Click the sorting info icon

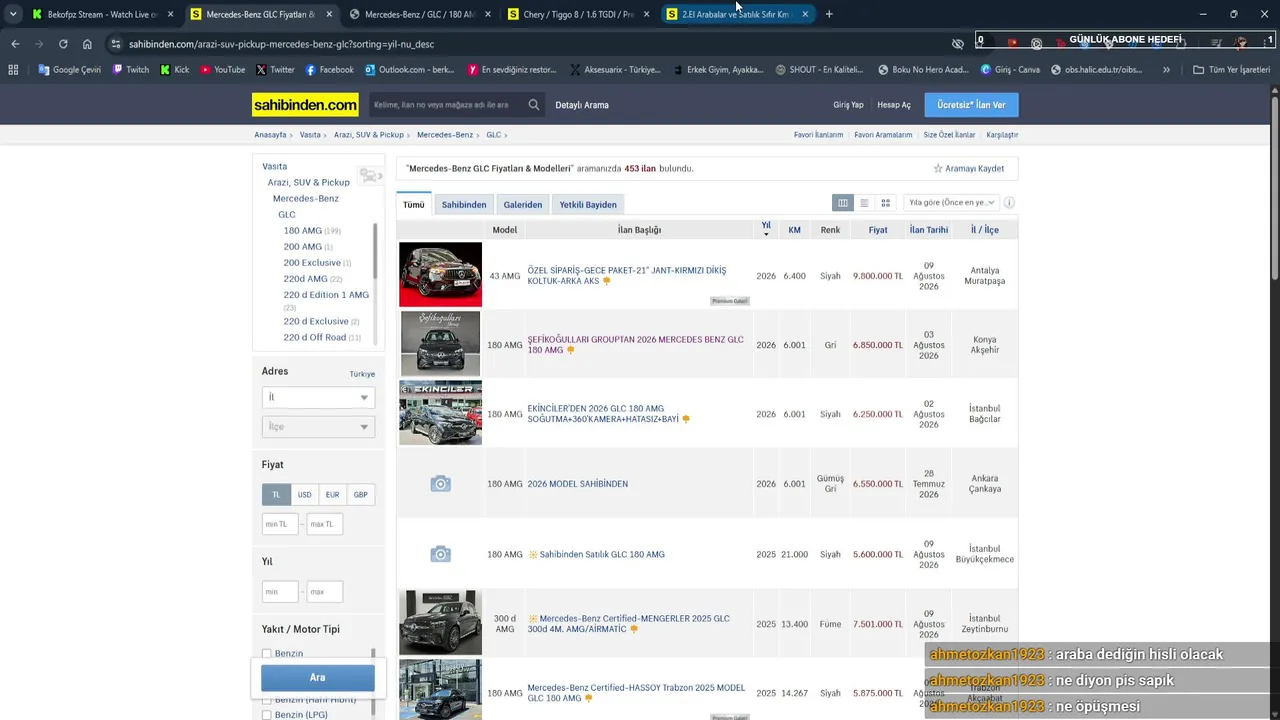pyautogui.click(x=1009, y=203)
